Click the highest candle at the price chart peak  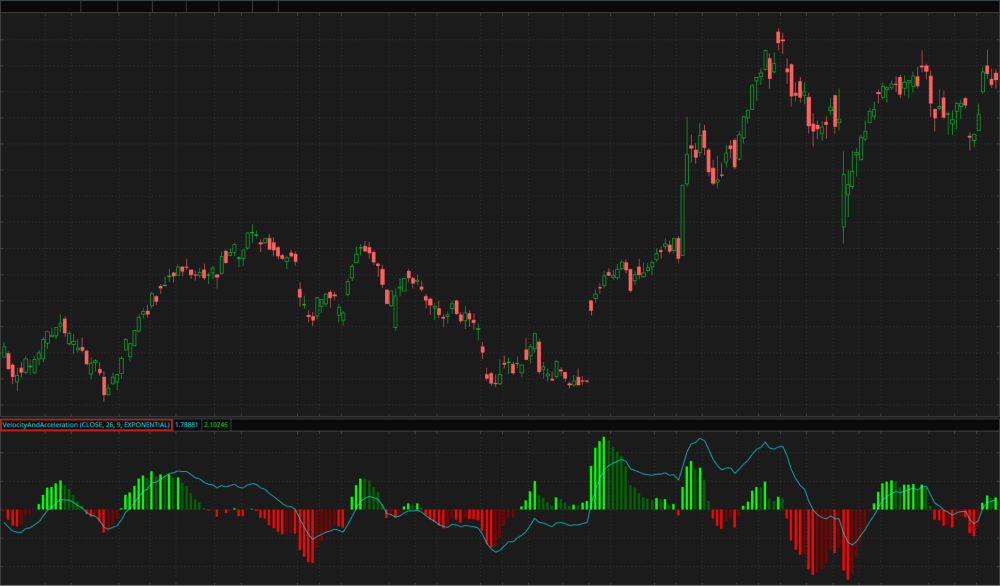tap(778, 40)
